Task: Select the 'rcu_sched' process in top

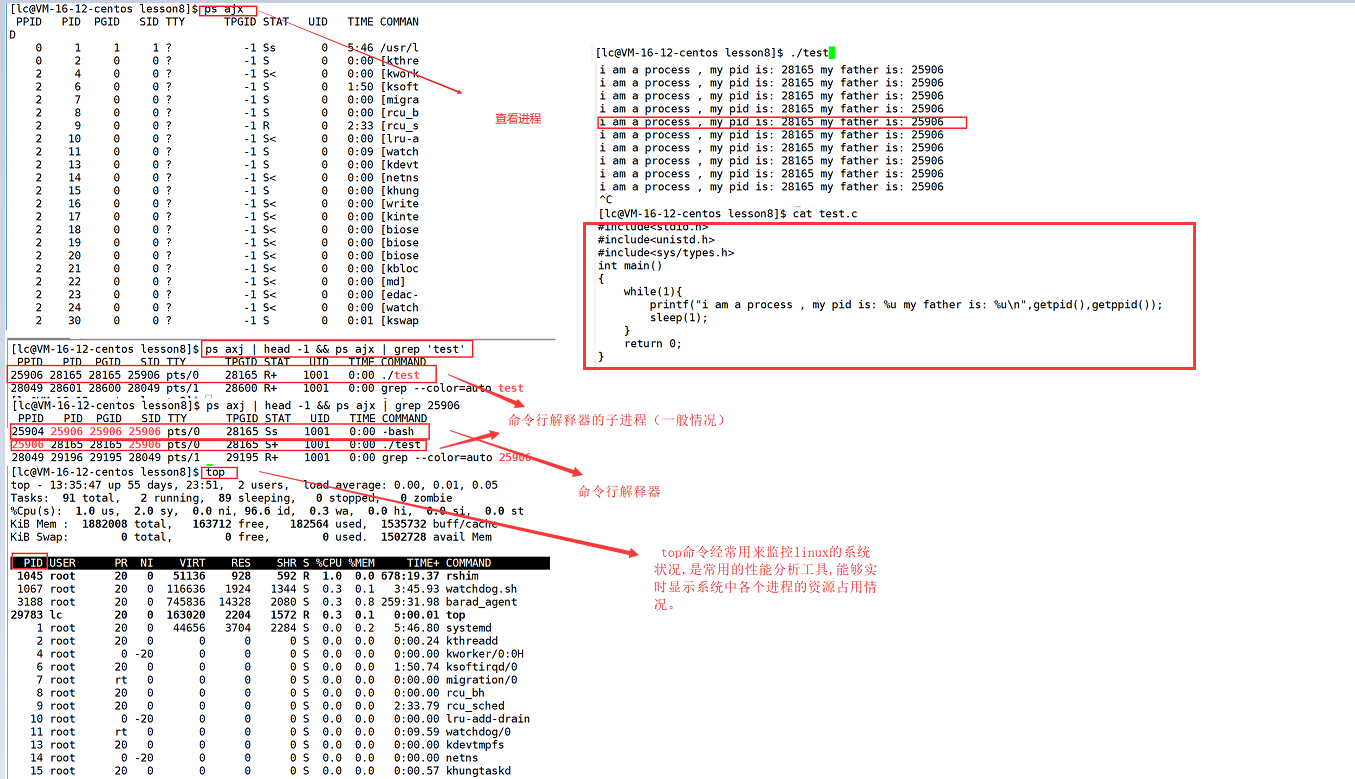Action: [x=475, y=706]
